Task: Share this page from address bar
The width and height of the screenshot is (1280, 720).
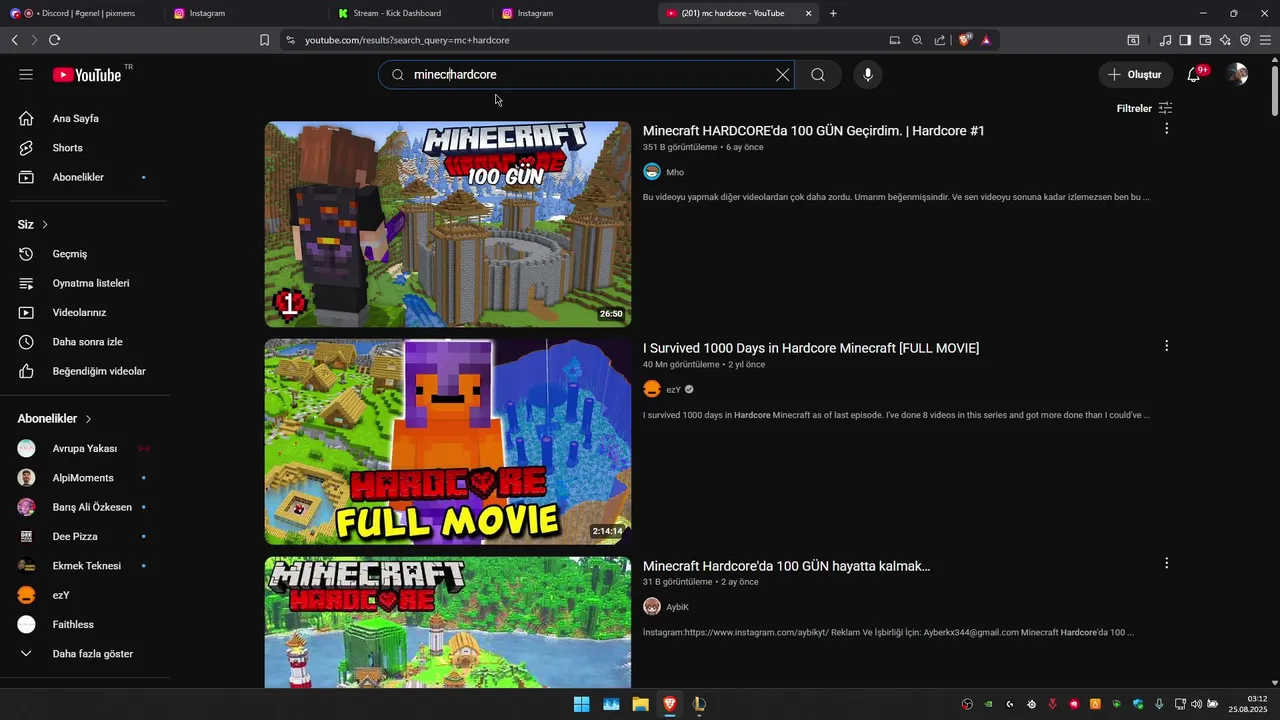Action: [940, 40]
